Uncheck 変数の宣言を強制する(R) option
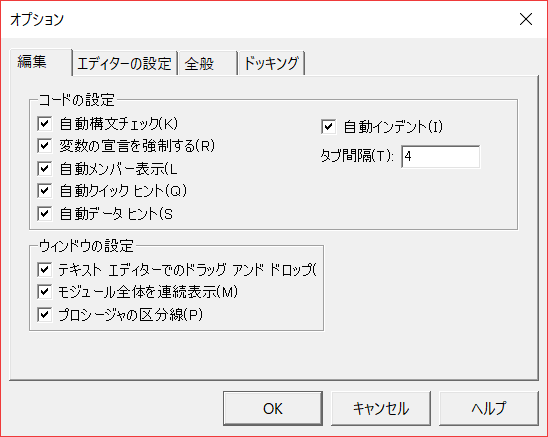Image resolution: width=548 pixels, height=437 pixels. (x=44, y=146)
